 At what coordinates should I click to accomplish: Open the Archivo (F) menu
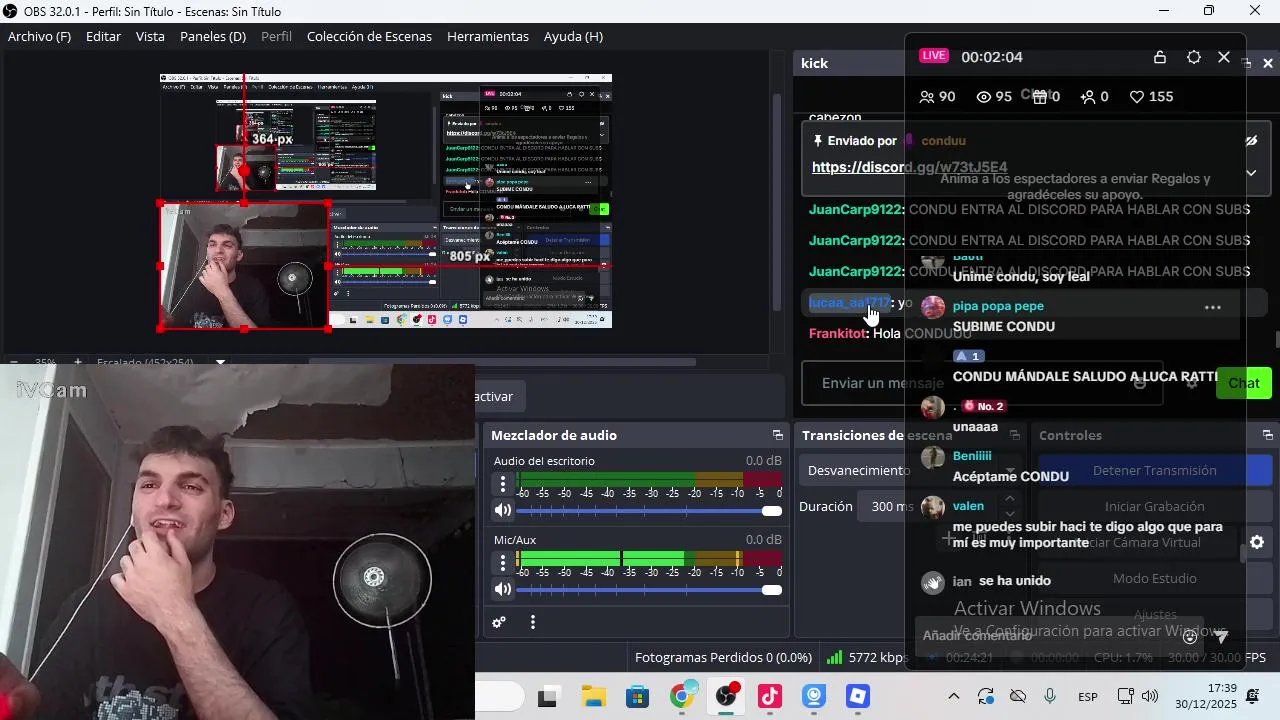[39, 36]
